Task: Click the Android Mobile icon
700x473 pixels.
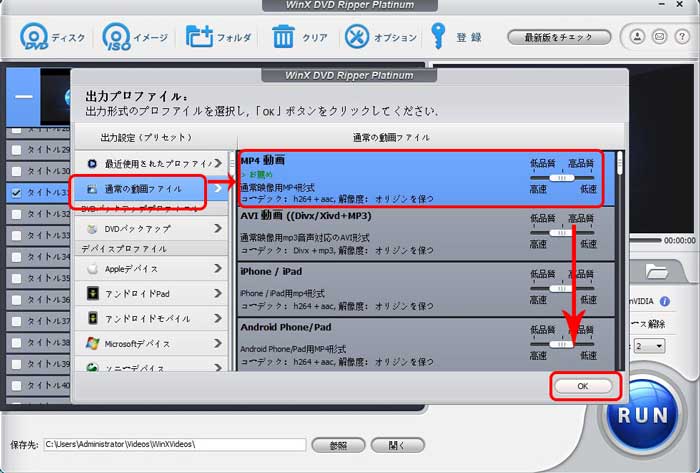Action: point(92,319)
